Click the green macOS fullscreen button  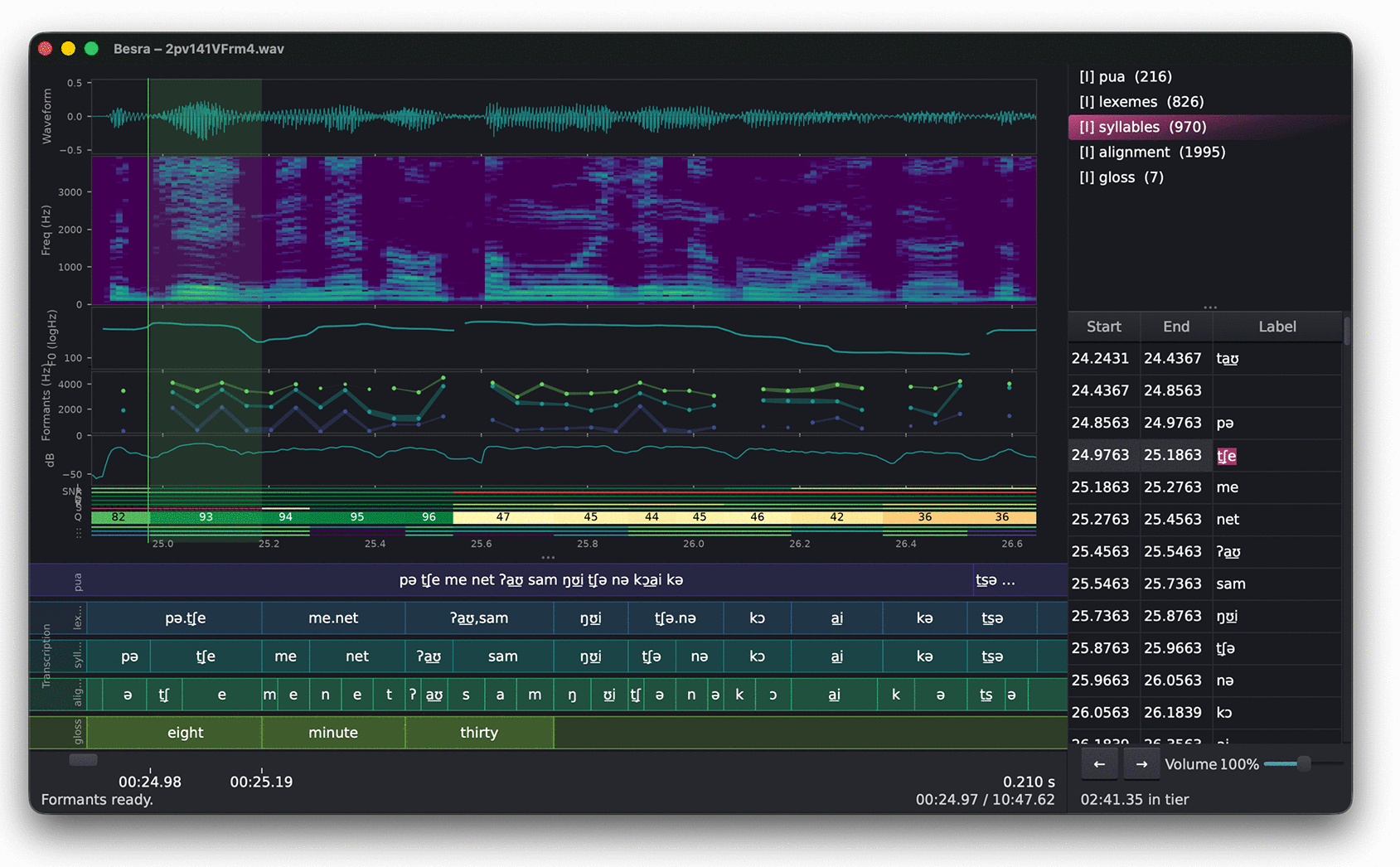pos(91,49)
